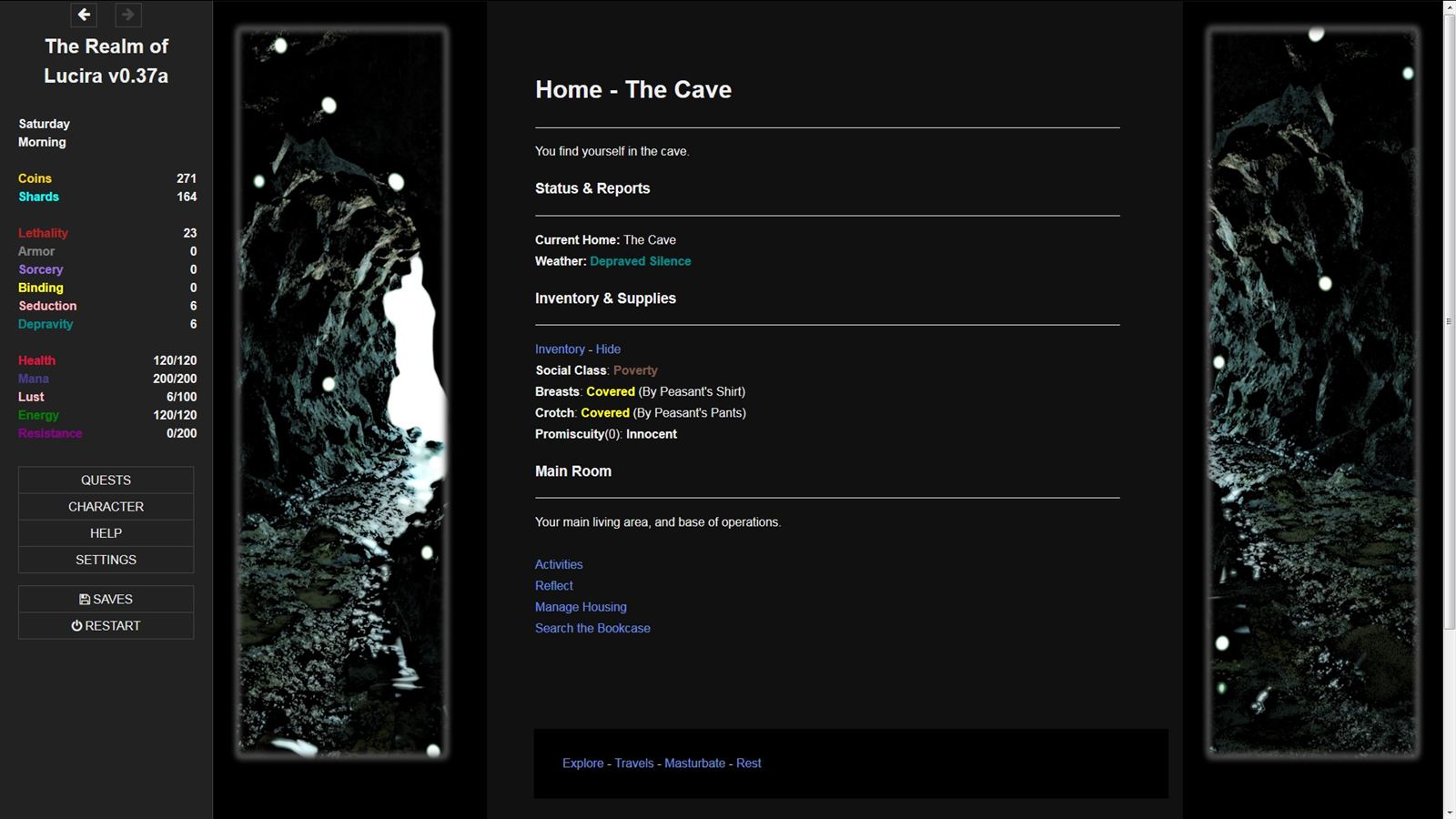Click the Masturbate action link

coord(694,763)
